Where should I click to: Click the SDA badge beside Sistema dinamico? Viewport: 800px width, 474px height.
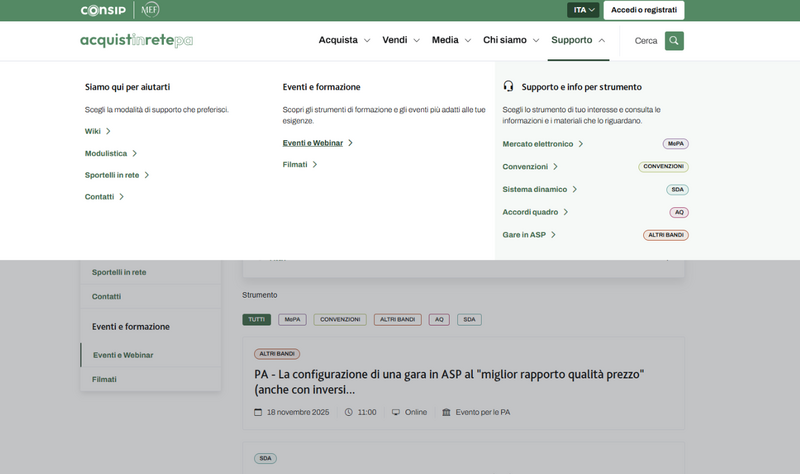click(677, 190)
